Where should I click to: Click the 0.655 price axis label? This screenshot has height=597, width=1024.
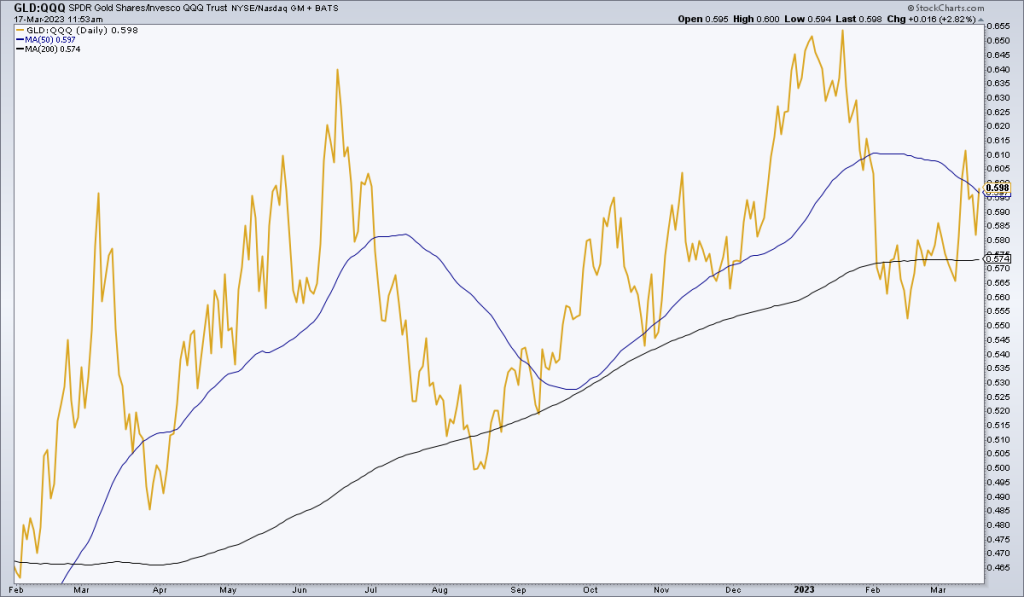click(x=1000, y=26)
